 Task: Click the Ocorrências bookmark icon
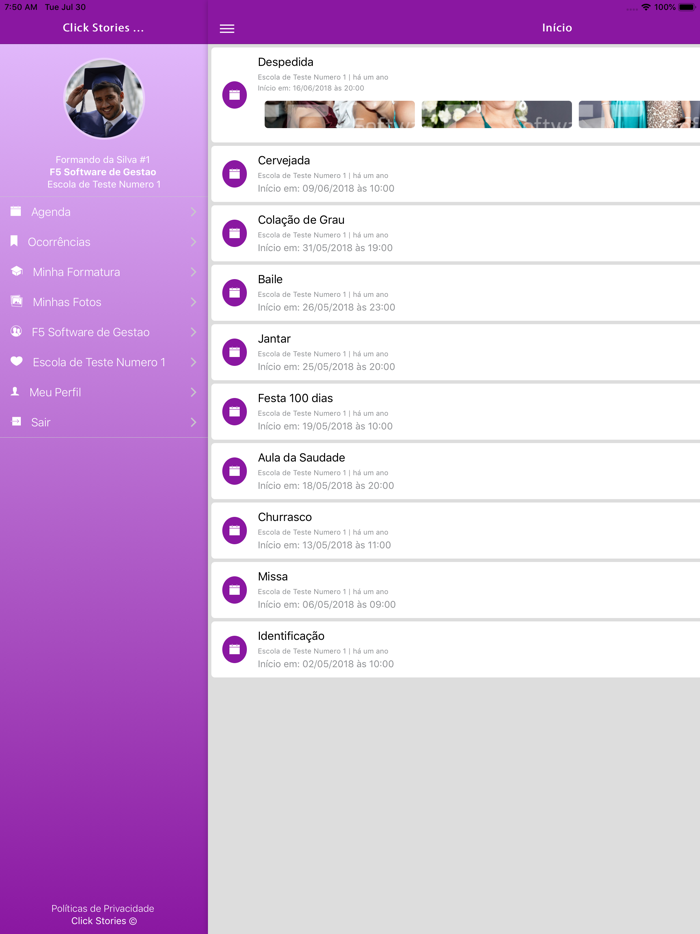point(14,241)
